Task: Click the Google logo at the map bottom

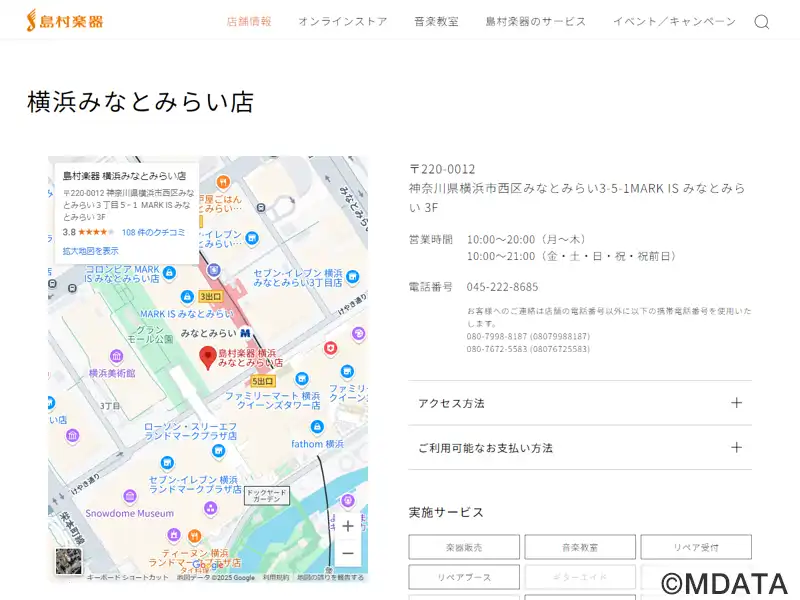Action: [208, 565]
